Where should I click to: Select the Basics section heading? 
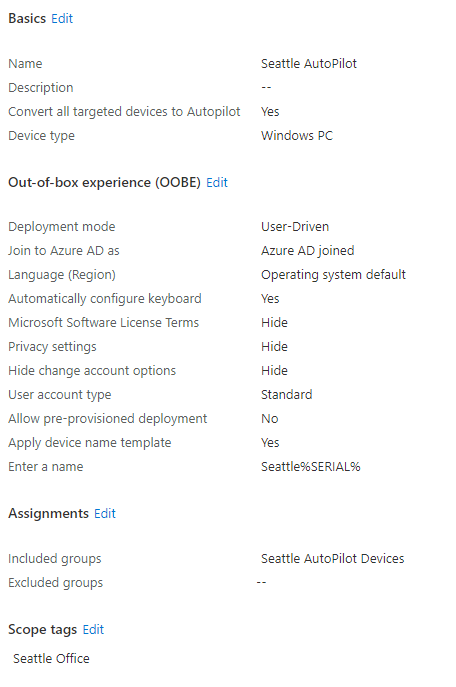coord(27,18)
